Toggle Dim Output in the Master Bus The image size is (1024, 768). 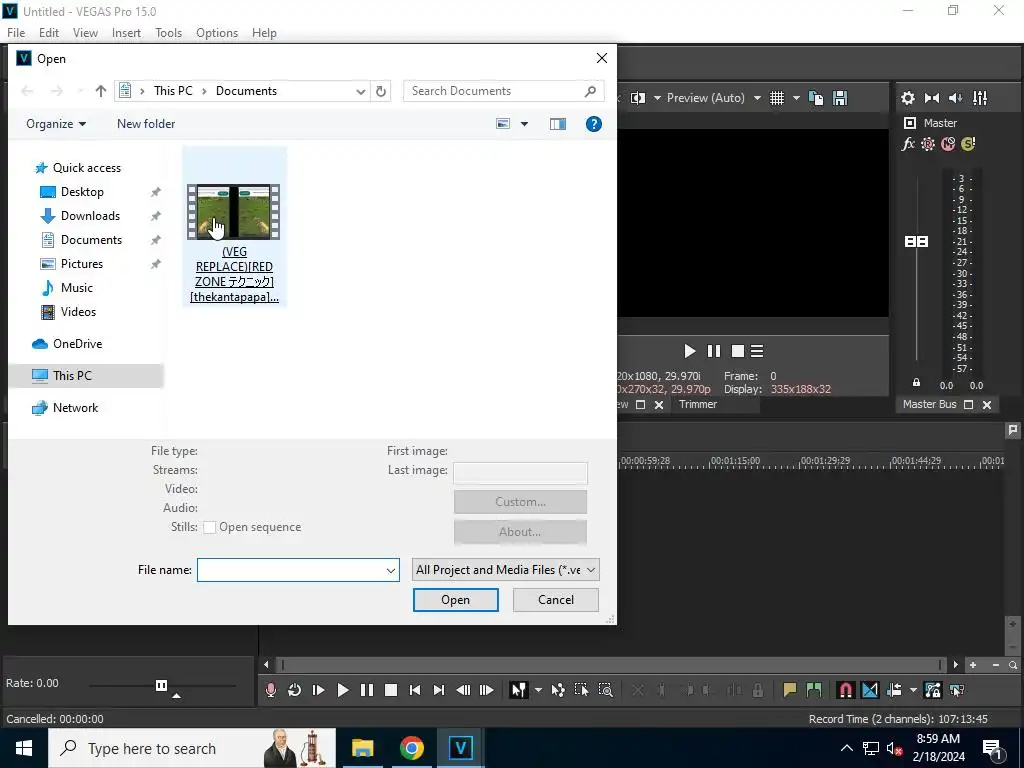pos(955,98)
